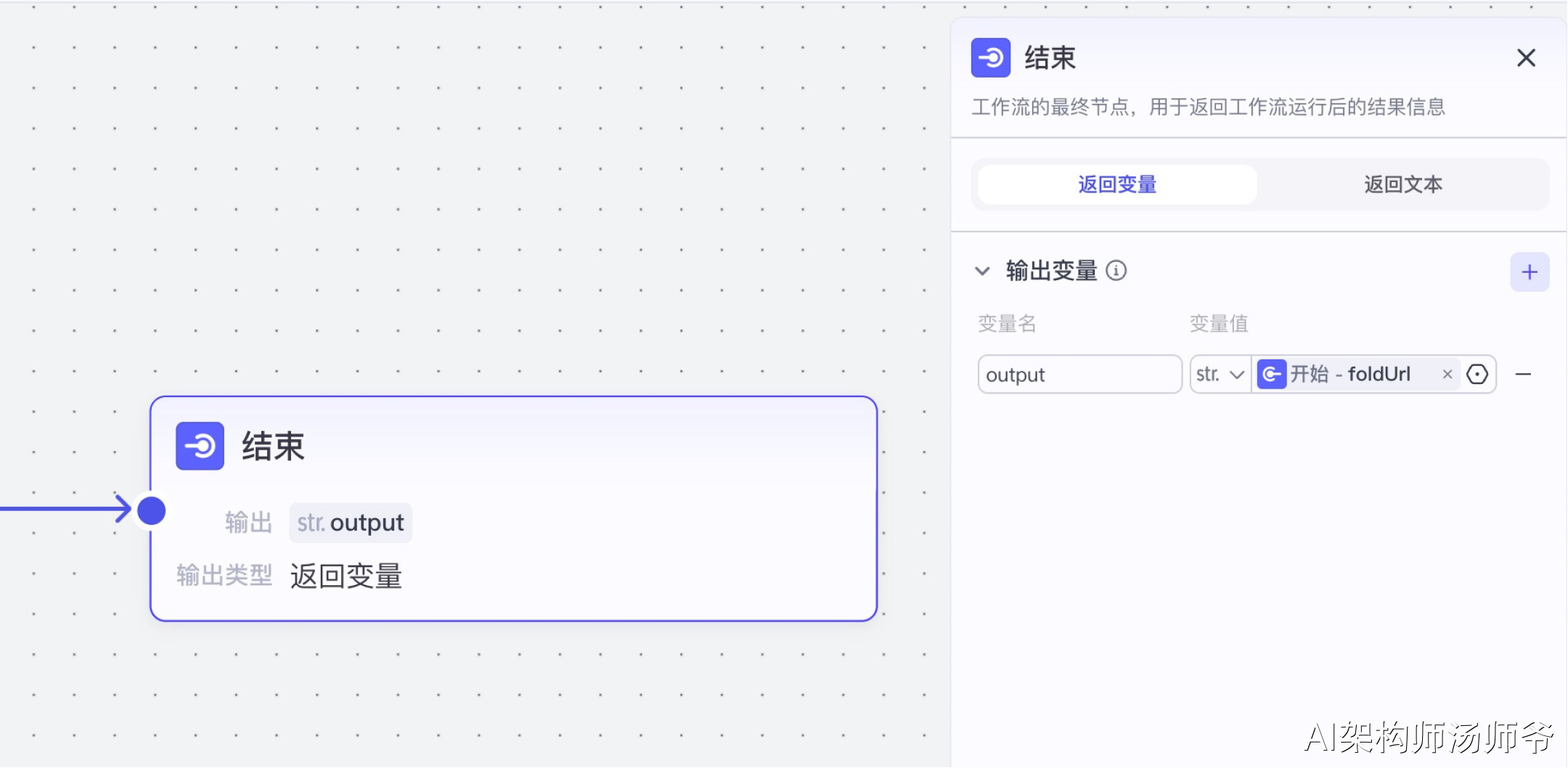
Task: Clear the foldUrl variable reference
Action: (1447, 374)
